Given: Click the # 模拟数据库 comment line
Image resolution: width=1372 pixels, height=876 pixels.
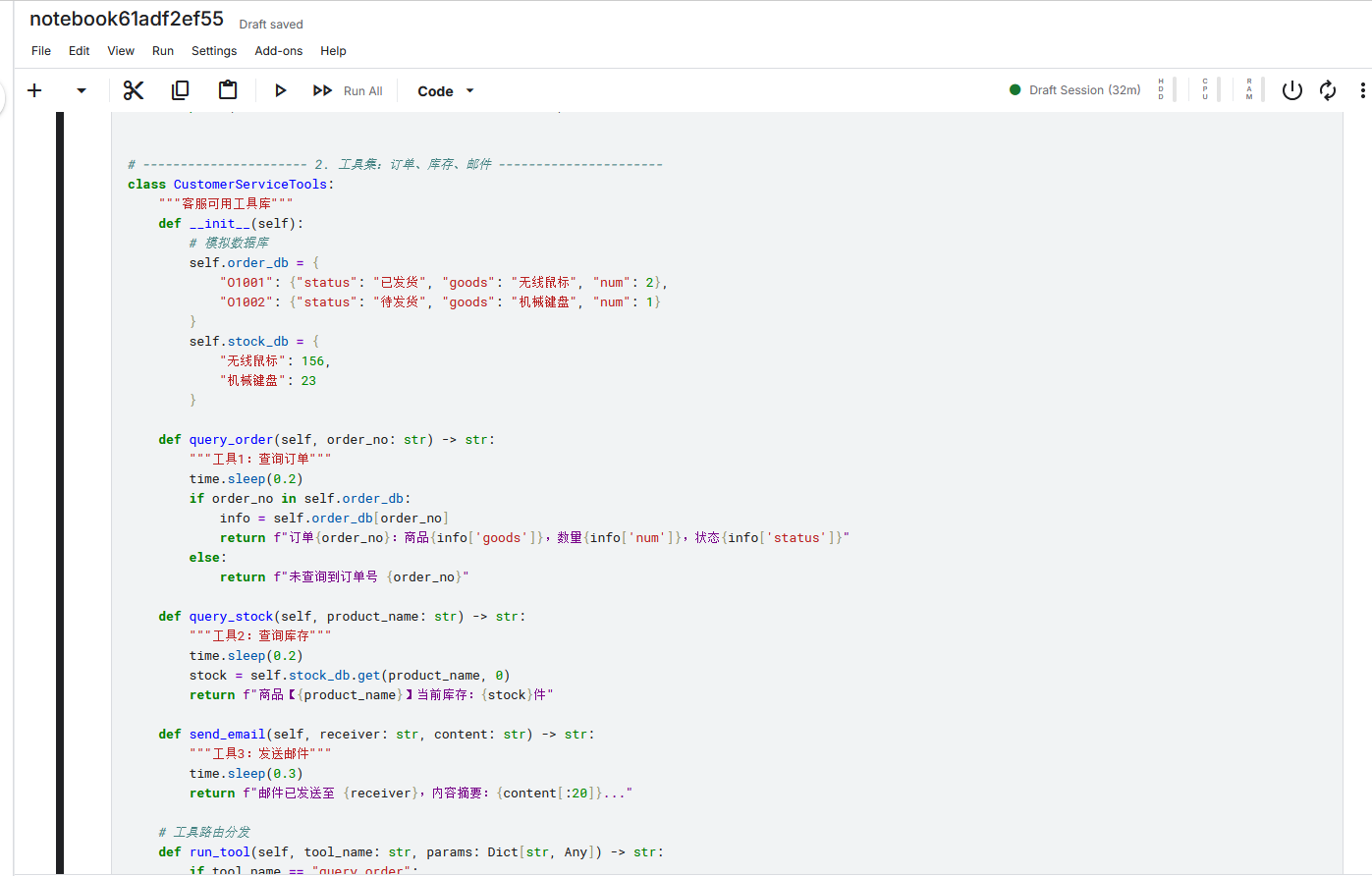Looking at the screenshot, I should point(230,243).
